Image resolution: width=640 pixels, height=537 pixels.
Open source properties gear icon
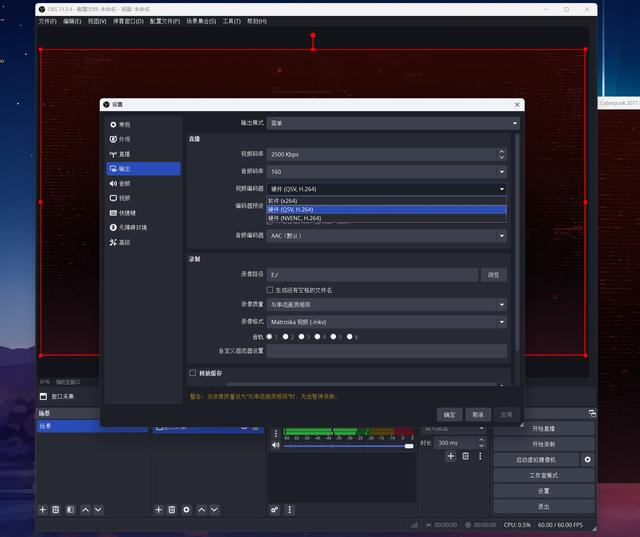click(187, 510)
